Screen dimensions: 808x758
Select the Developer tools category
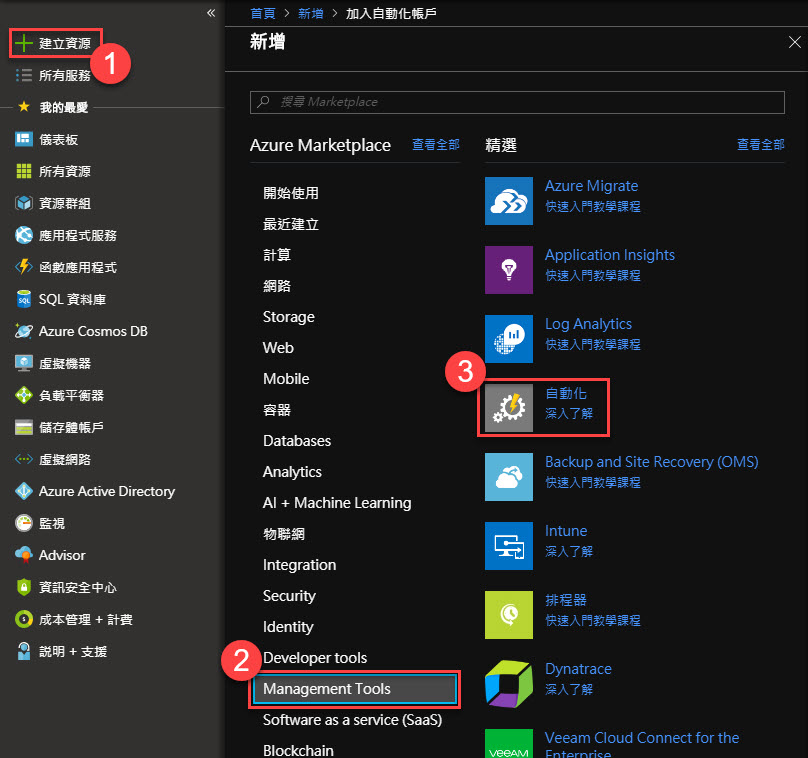coord(315,658)
